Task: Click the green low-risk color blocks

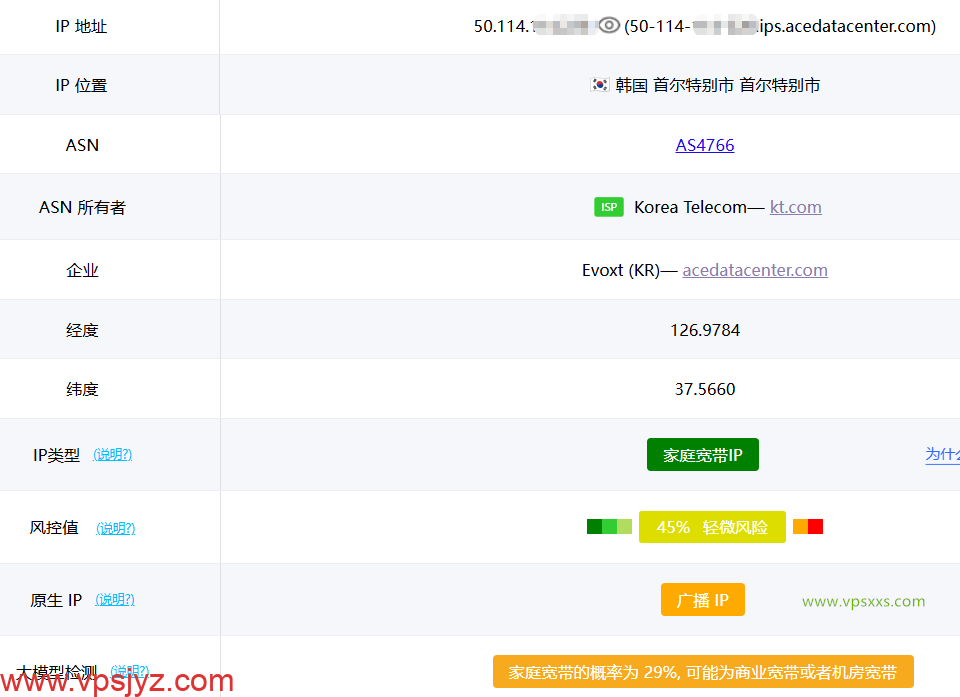Action: click(x=609, y=527)
